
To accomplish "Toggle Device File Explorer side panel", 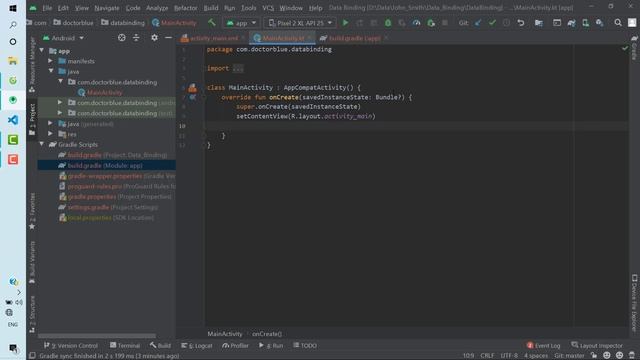I will click(634, 303).
